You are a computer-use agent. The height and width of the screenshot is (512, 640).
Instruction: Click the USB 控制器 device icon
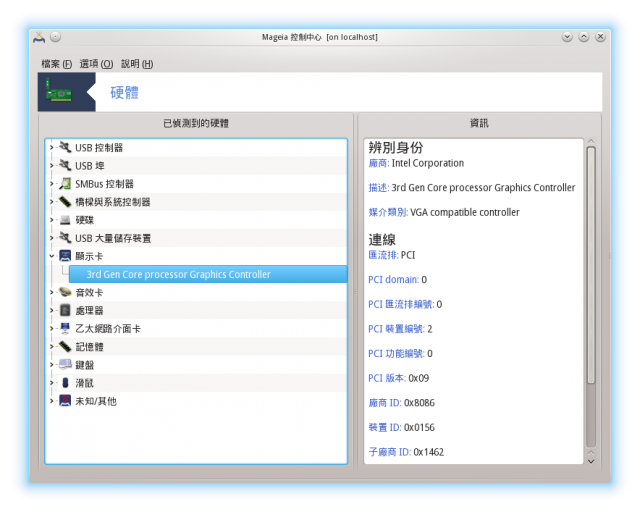tap(65, 147)
